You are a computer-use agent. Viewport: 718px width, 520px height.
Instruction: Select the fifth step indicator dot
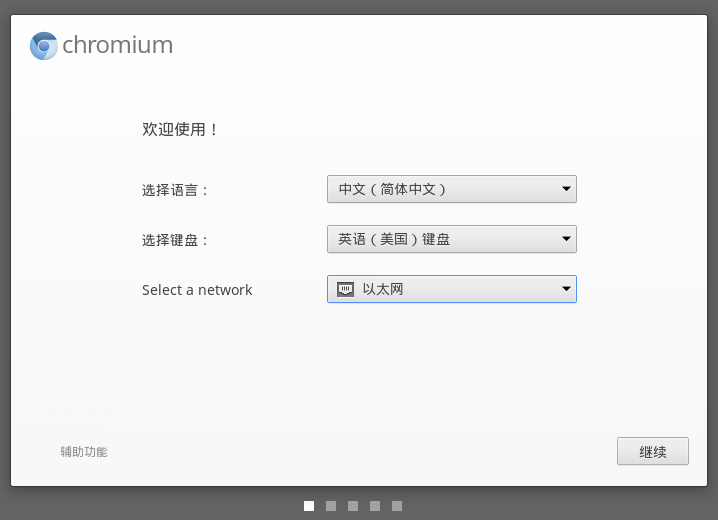click(x=397, y=506)
